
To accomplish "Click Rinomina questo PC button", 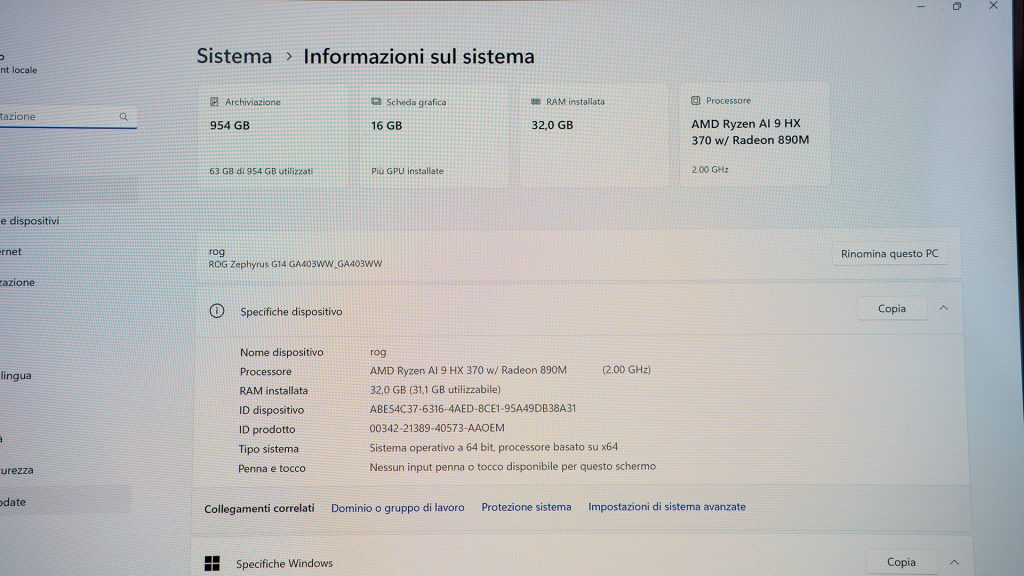I will (889, 253).
